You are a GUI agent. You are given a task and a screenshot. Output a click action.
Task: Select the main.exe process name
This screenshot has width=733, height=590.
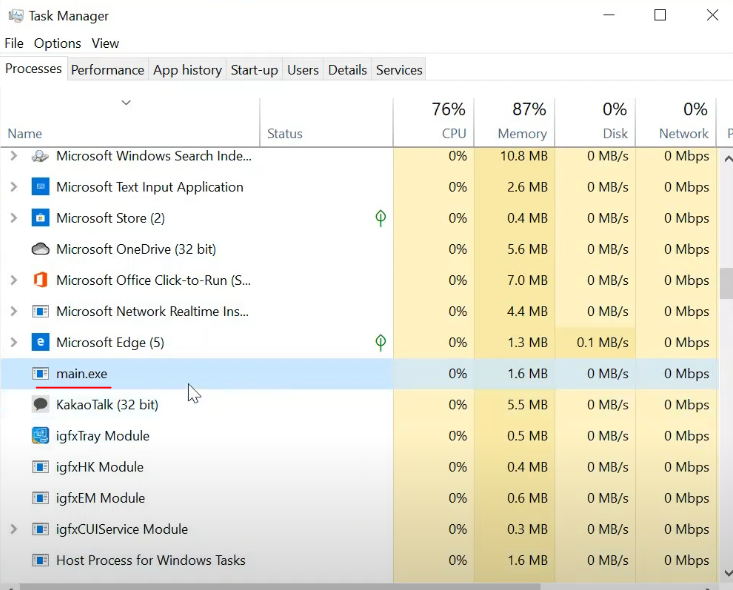[x=81, y=374]
